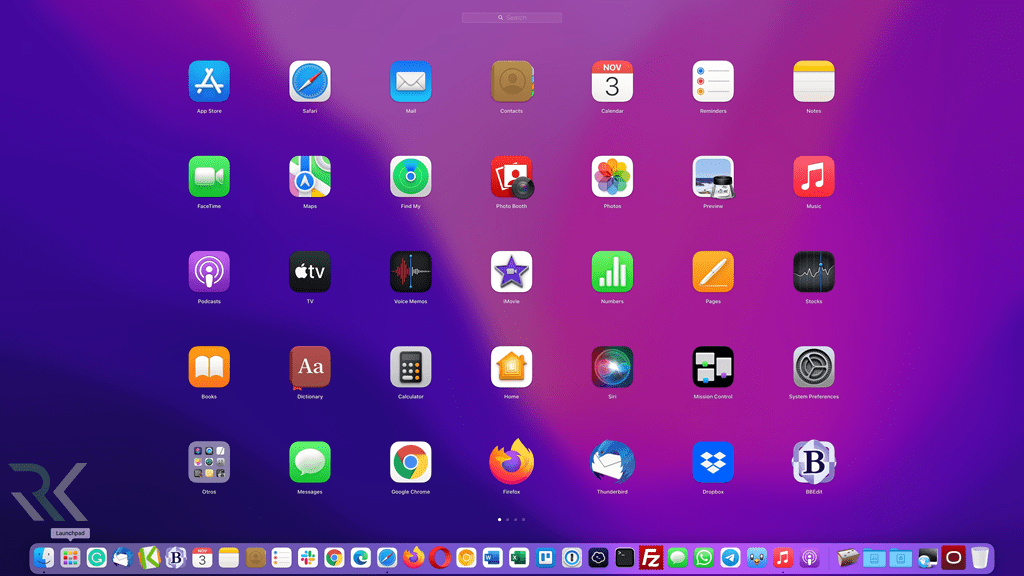Image resolution: width=1024 pixels, height=576 pixels.
Task: Go to the second Launchpad page dot
Action: 507,520
